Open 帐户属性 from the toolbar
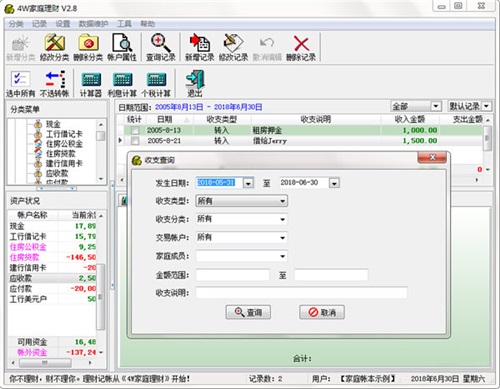Viewport: 500px width, 389px height. (122, 47)
